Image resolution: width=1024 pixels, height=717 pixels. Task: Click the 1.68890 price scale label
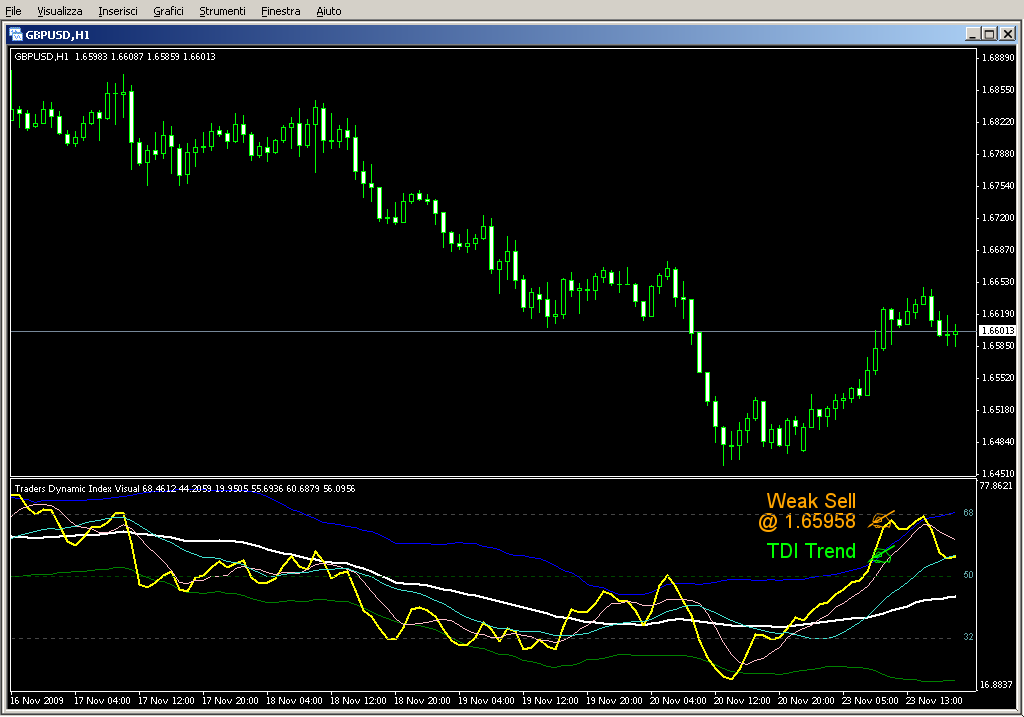pyautogui.click(x=998, y=57)
